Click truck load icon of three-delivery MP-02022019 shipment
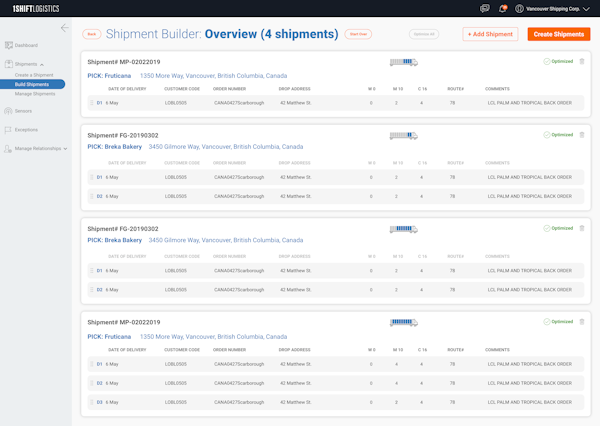 click(x=403, y=322)
